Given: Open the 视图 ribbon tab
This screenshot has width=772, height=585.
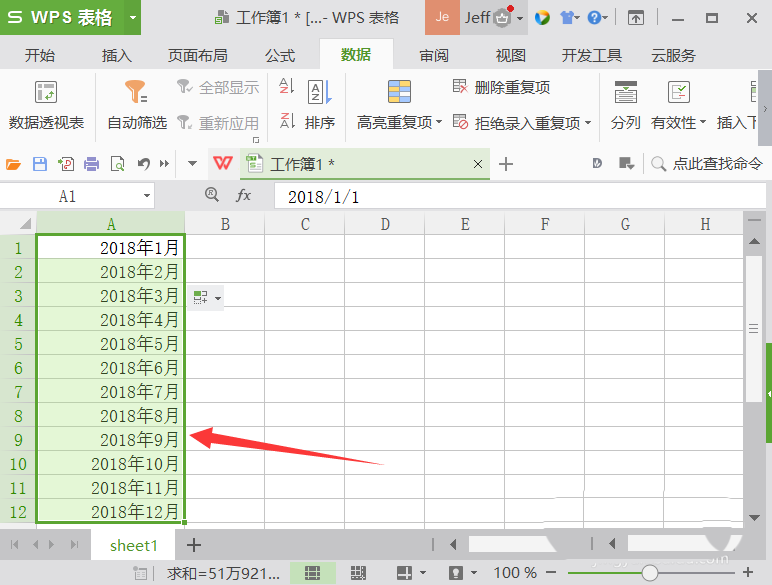Looking at the screenshot, I should (x=511, y=55).
